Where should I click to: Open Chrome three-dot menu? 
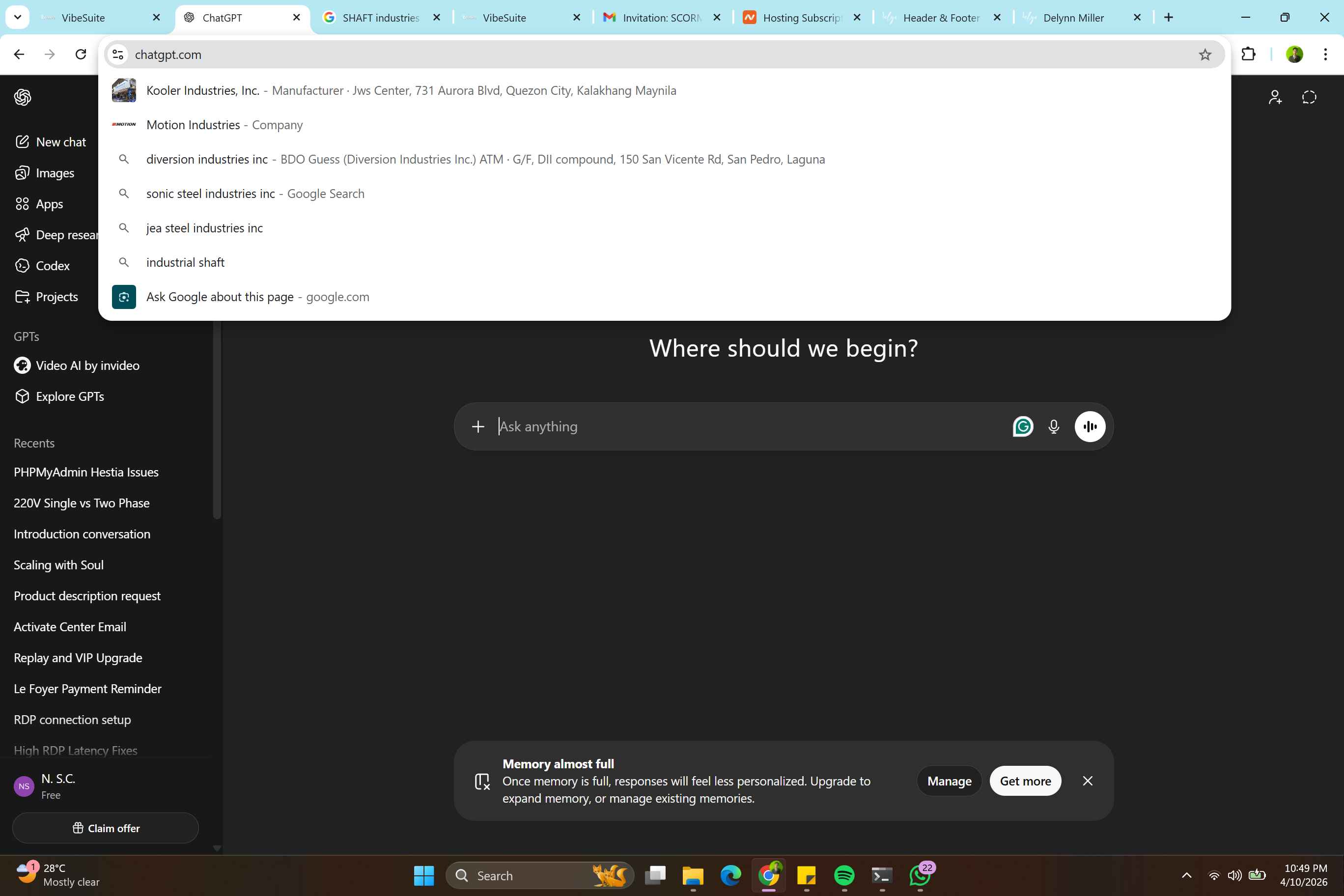(1325, 55)
